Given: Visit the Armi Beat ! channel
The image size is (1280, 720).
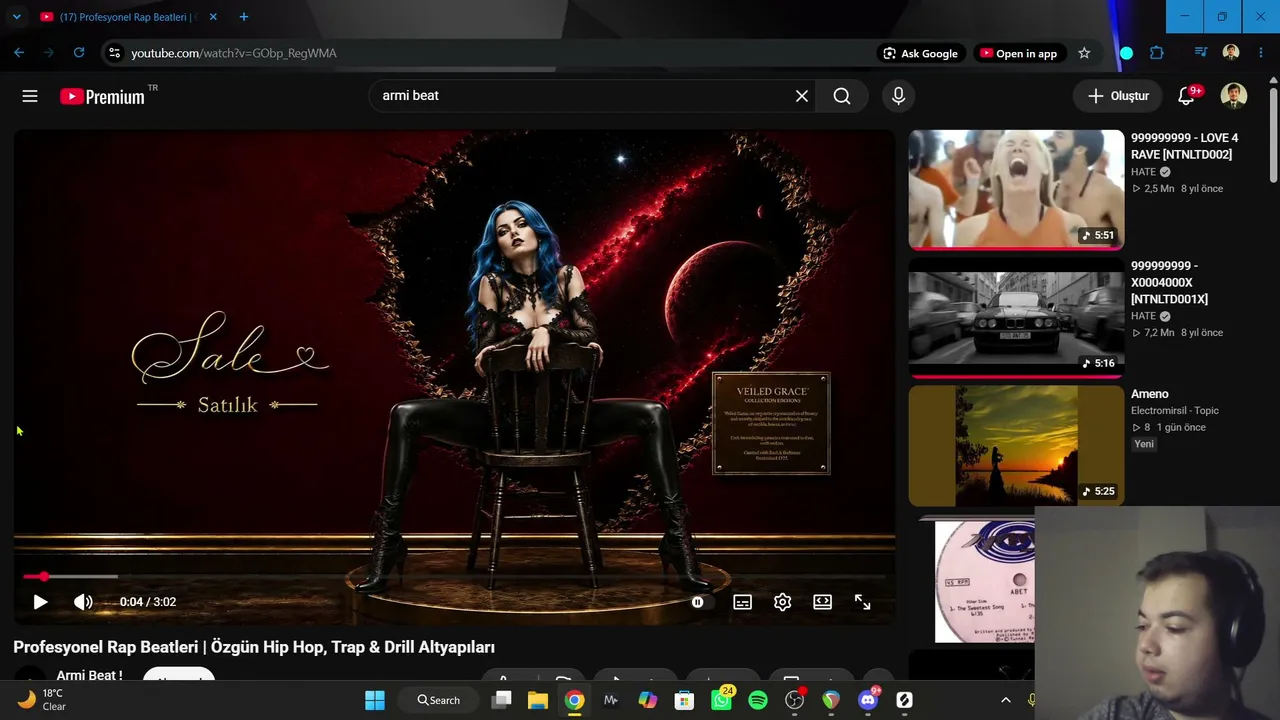Looking at the screenshot, I should tap(89, 676).
